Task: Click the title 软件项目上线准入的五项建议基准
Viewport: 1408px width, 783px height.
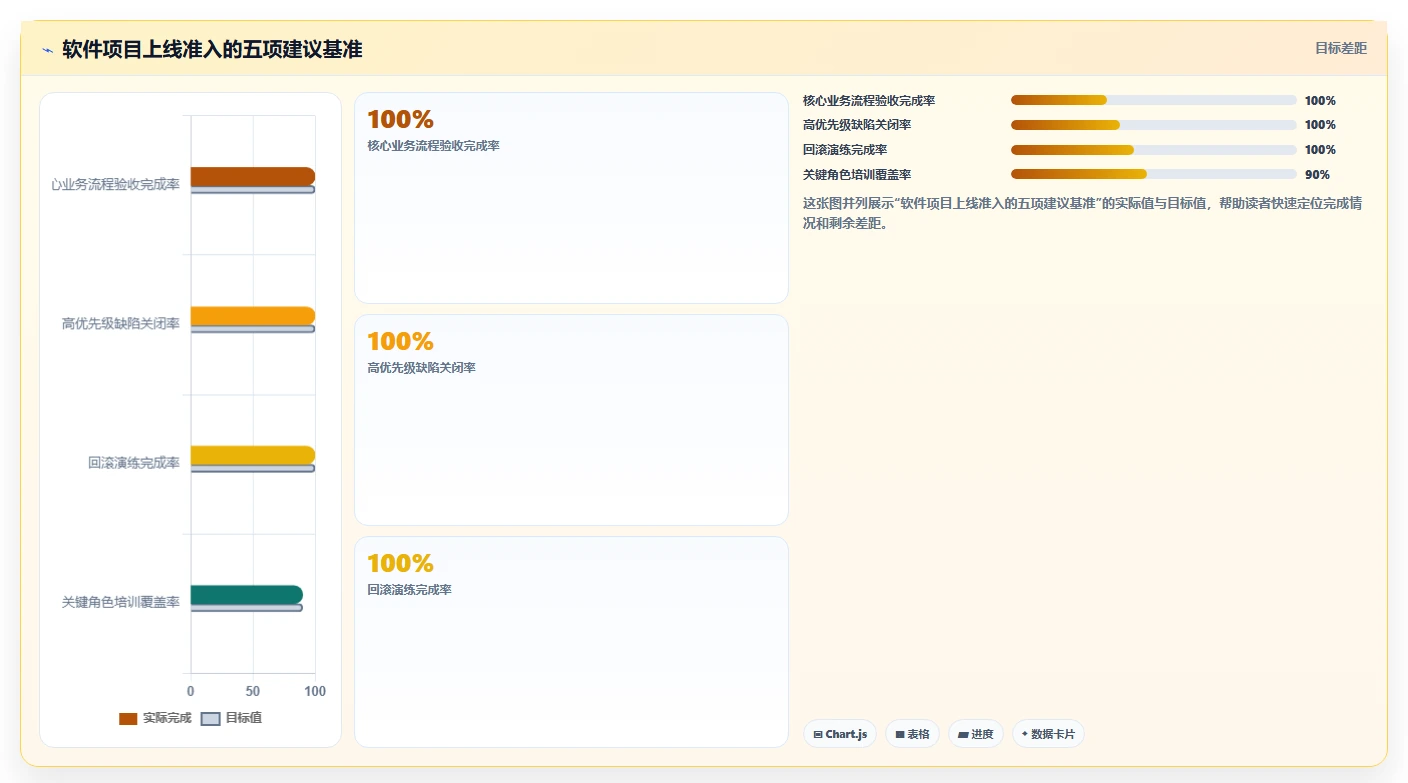Action: click(x=212, y=49)
